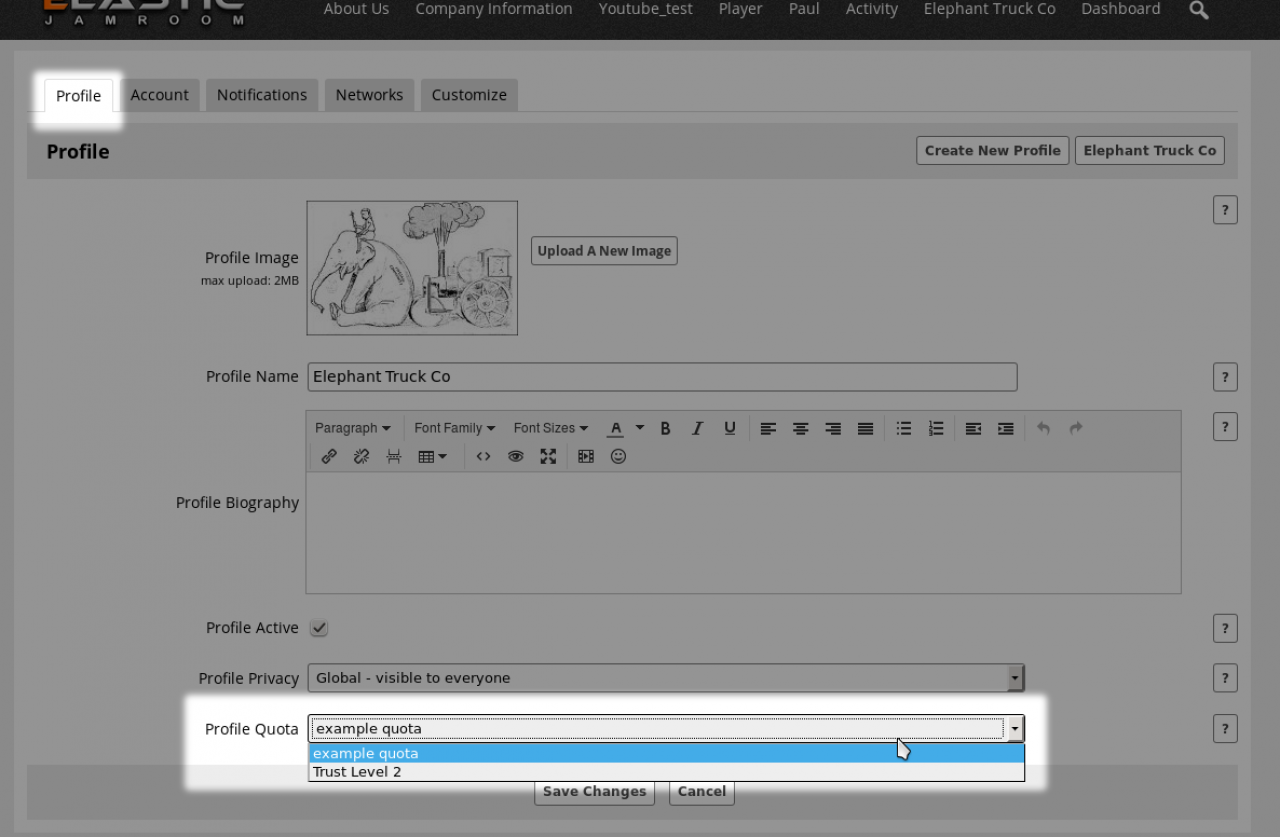Insert a link using the chain icon
Image resolution: width=1280 pixels, height=837 pixels.
[329, 456]
